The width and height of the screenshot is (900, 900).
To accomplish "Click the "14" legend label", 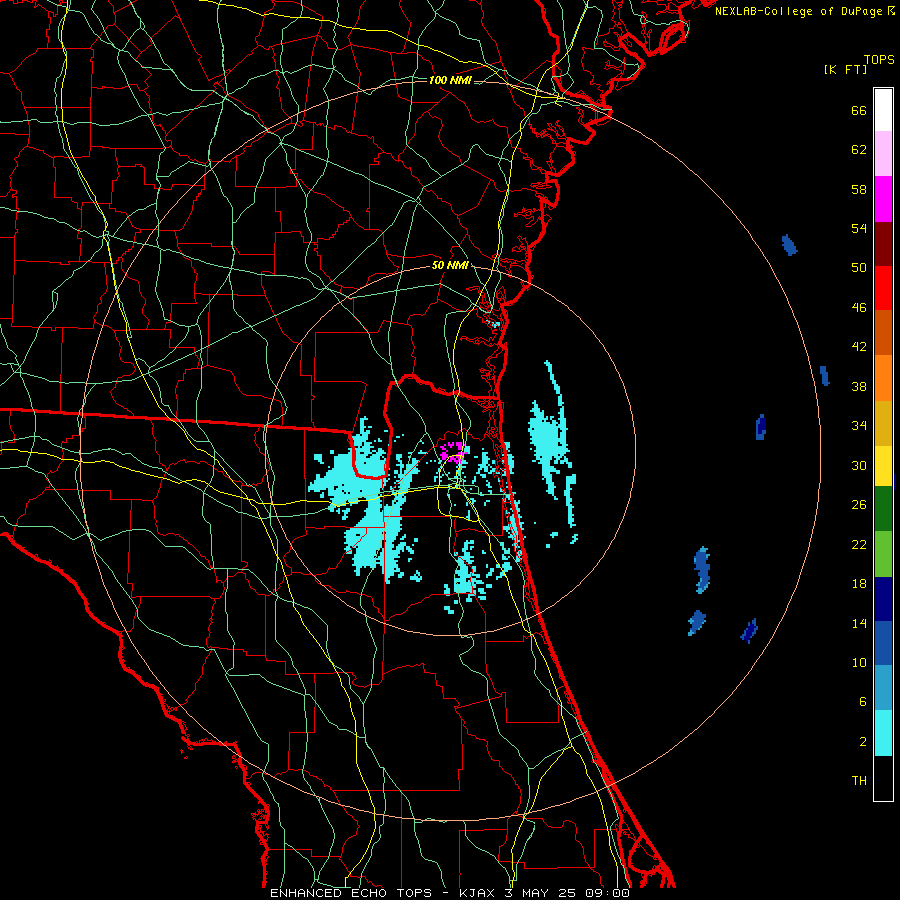I will click(859, 623).
